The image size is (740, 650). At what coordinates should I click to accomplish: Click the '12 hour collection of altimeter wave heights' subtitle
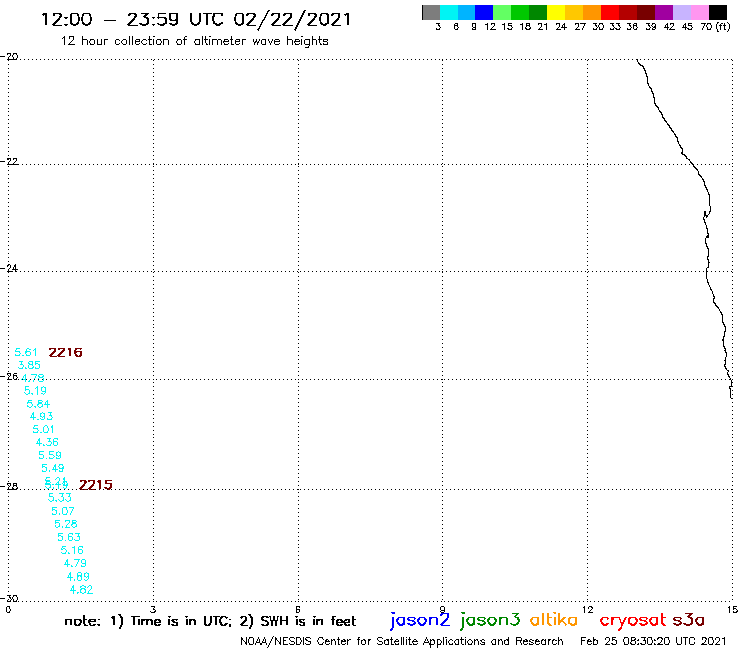pyautogui.click(x=194, y=41)
